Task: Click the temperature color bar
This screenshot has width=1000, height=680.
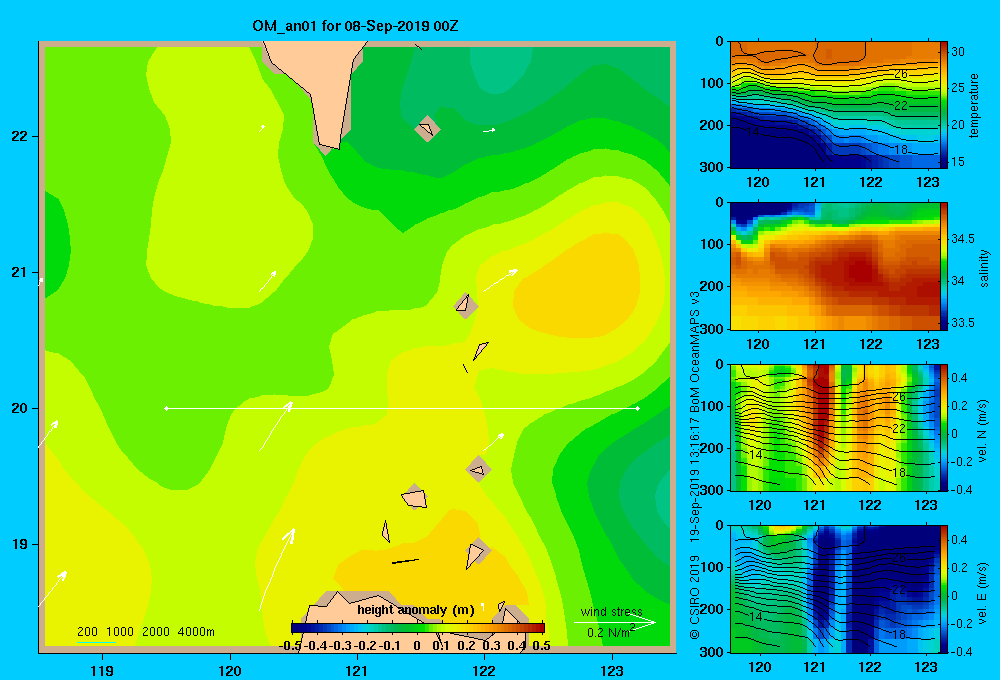Action: tap(944, 105)
